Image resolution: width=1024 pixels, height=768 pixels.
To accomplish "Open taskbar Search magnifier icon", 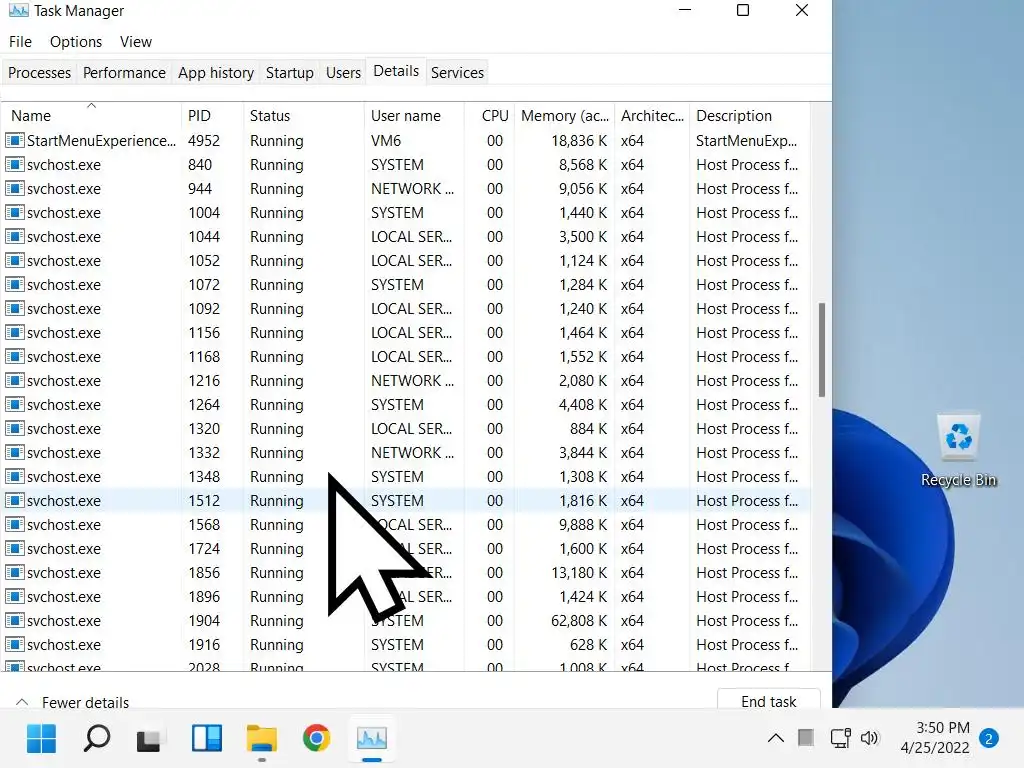I will click(97, 739).
